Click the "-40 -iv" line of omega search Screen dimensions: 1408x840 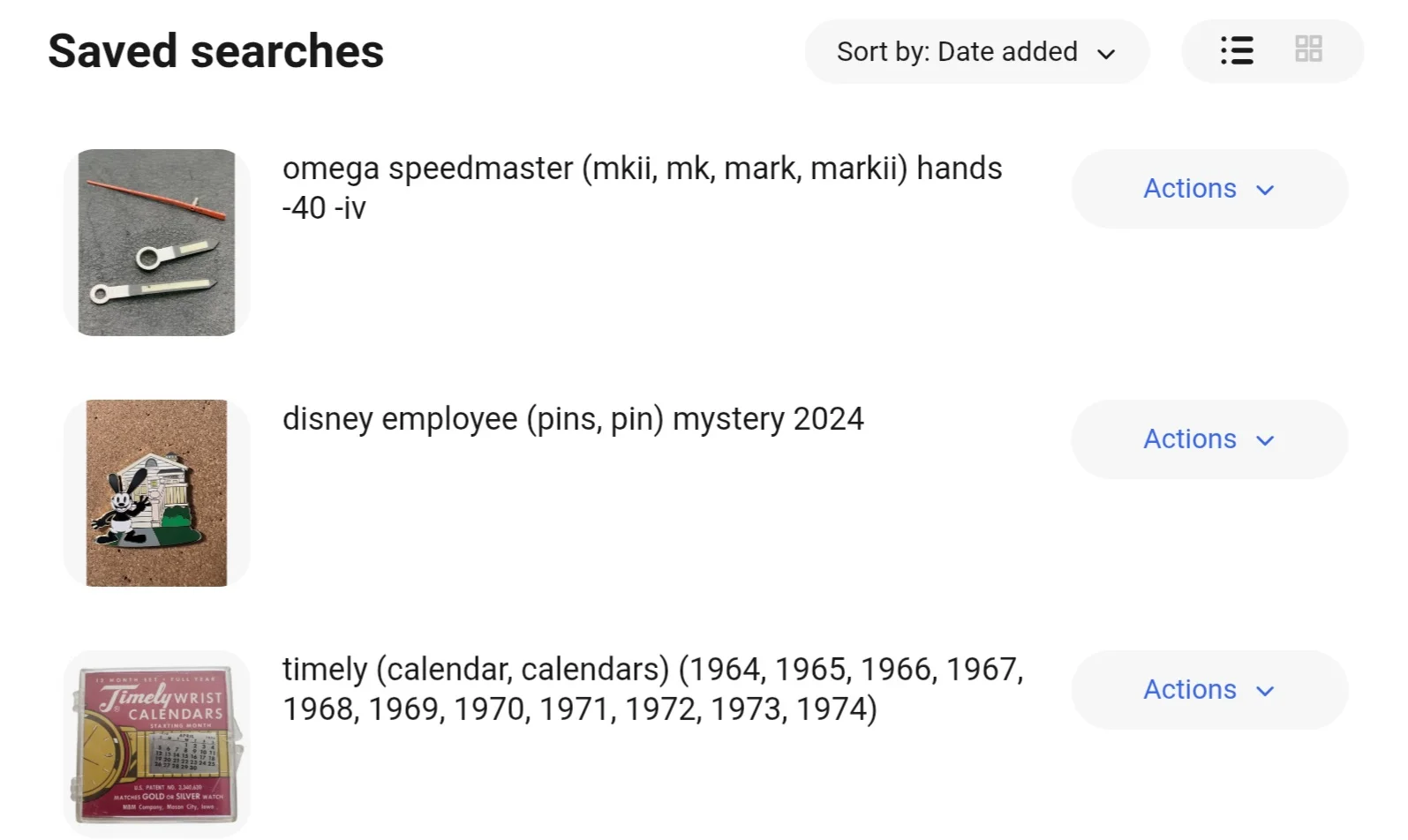tap(324, 208)
